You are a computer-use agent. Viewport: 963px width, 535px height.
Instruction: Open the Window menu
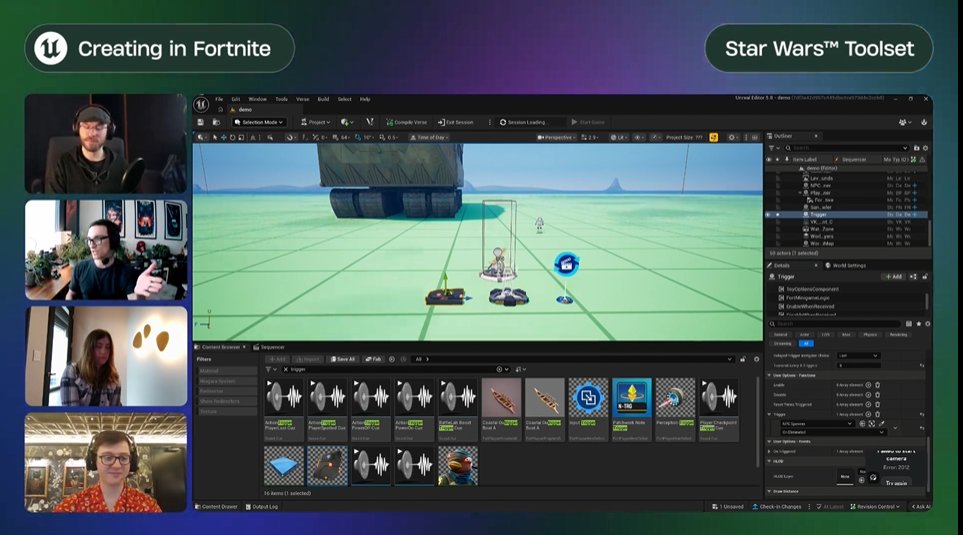(x=257, y=99)
